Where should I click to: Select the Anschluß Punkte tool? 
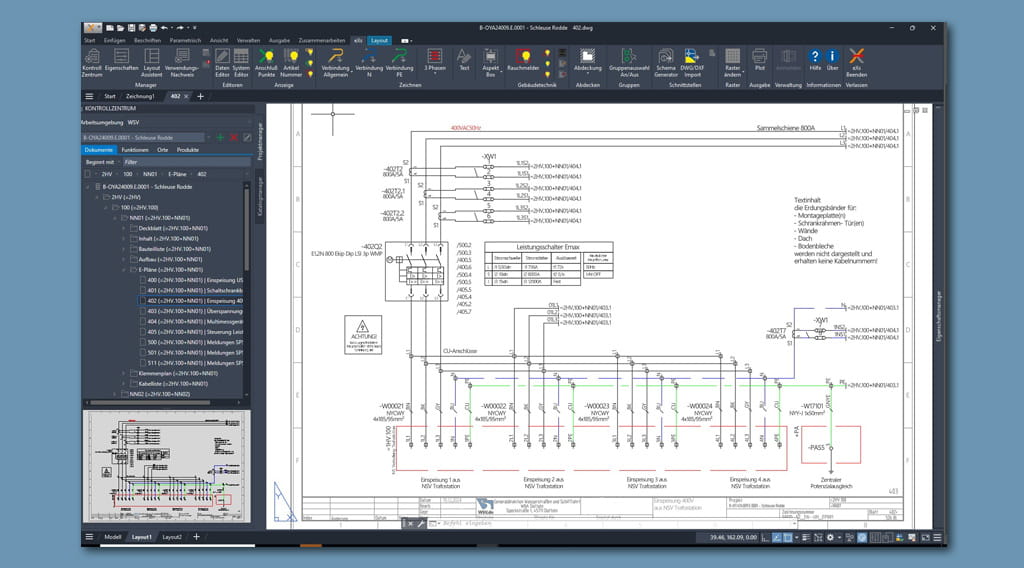click(x=267, y=57)
